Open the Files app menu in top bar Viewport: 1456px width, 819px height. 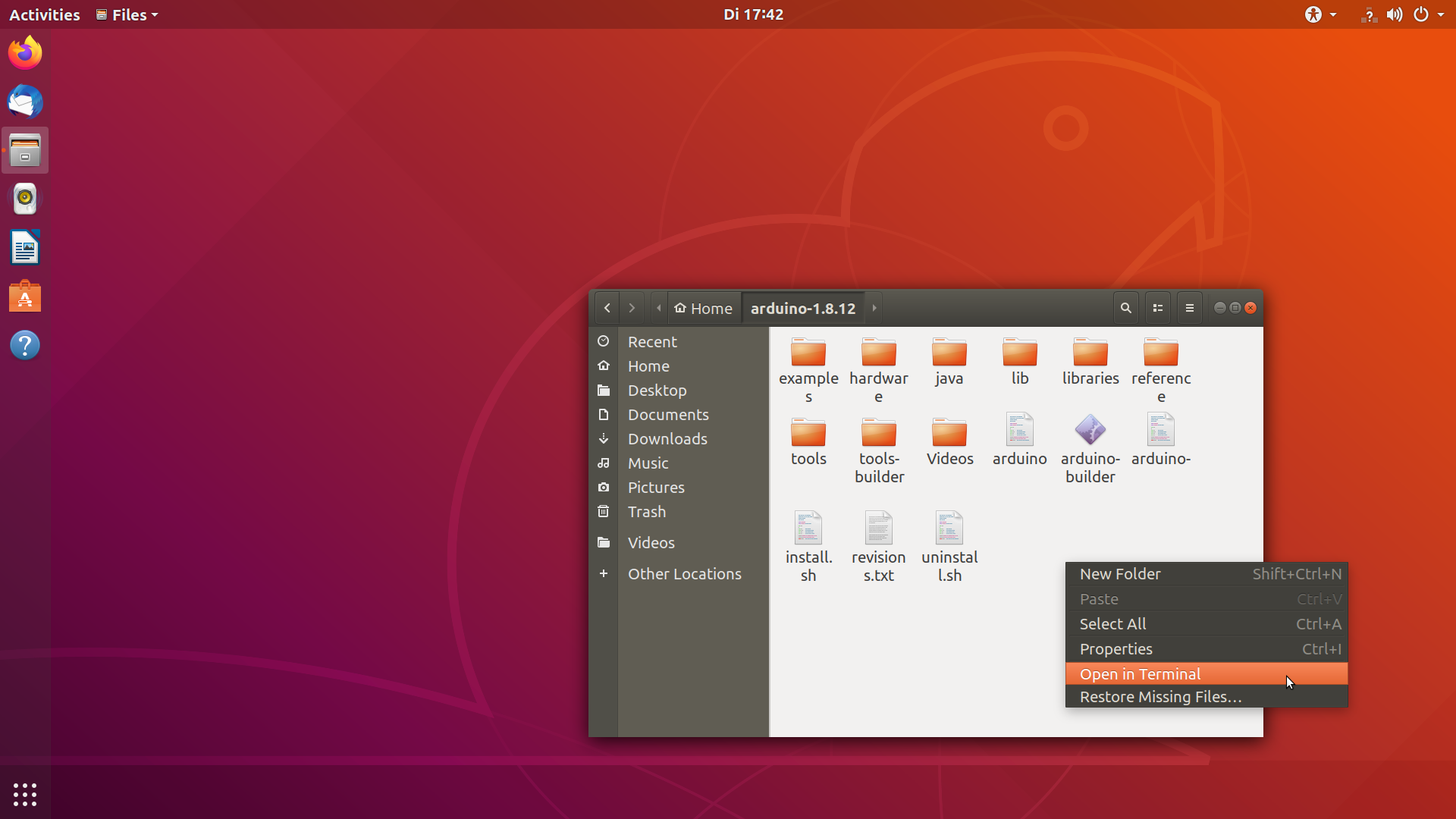[127, 14]
